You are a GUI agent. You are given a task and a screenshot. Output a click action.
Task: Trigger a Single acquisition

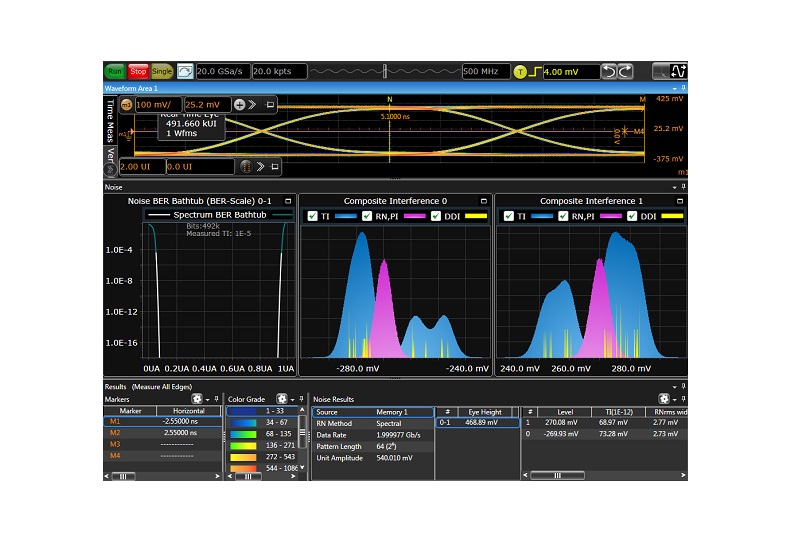pos(162,72)
